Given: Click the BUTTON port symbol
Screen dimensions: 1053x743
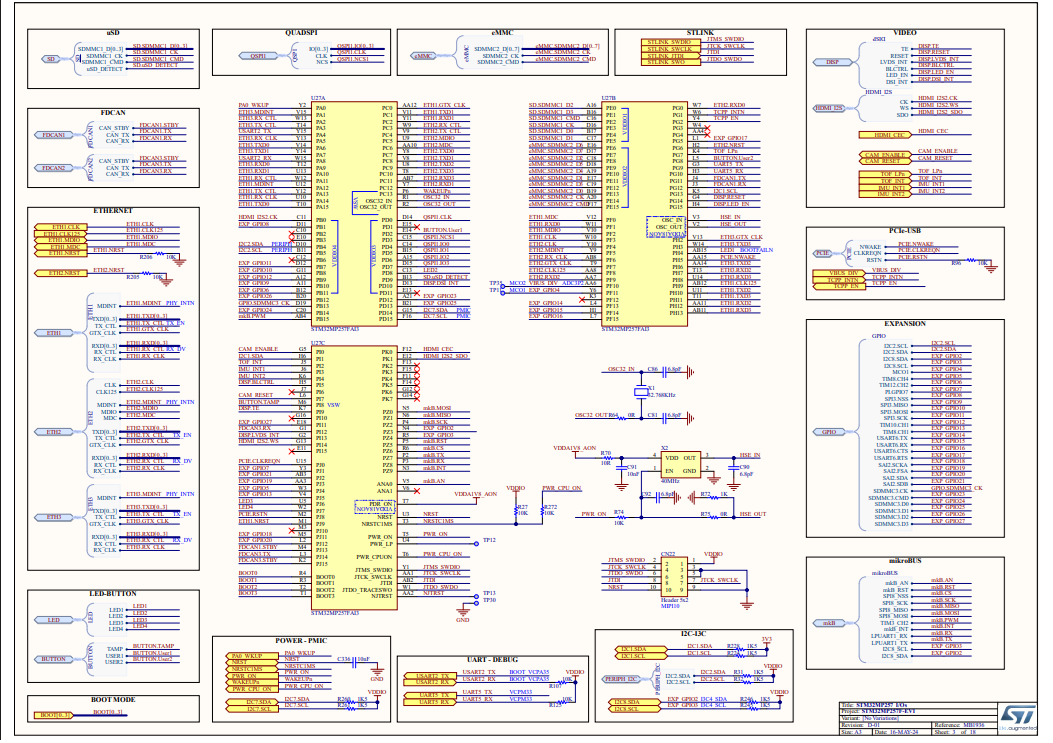Looking at the screenshot, I should pyautogui.click(x=54, y=659).
